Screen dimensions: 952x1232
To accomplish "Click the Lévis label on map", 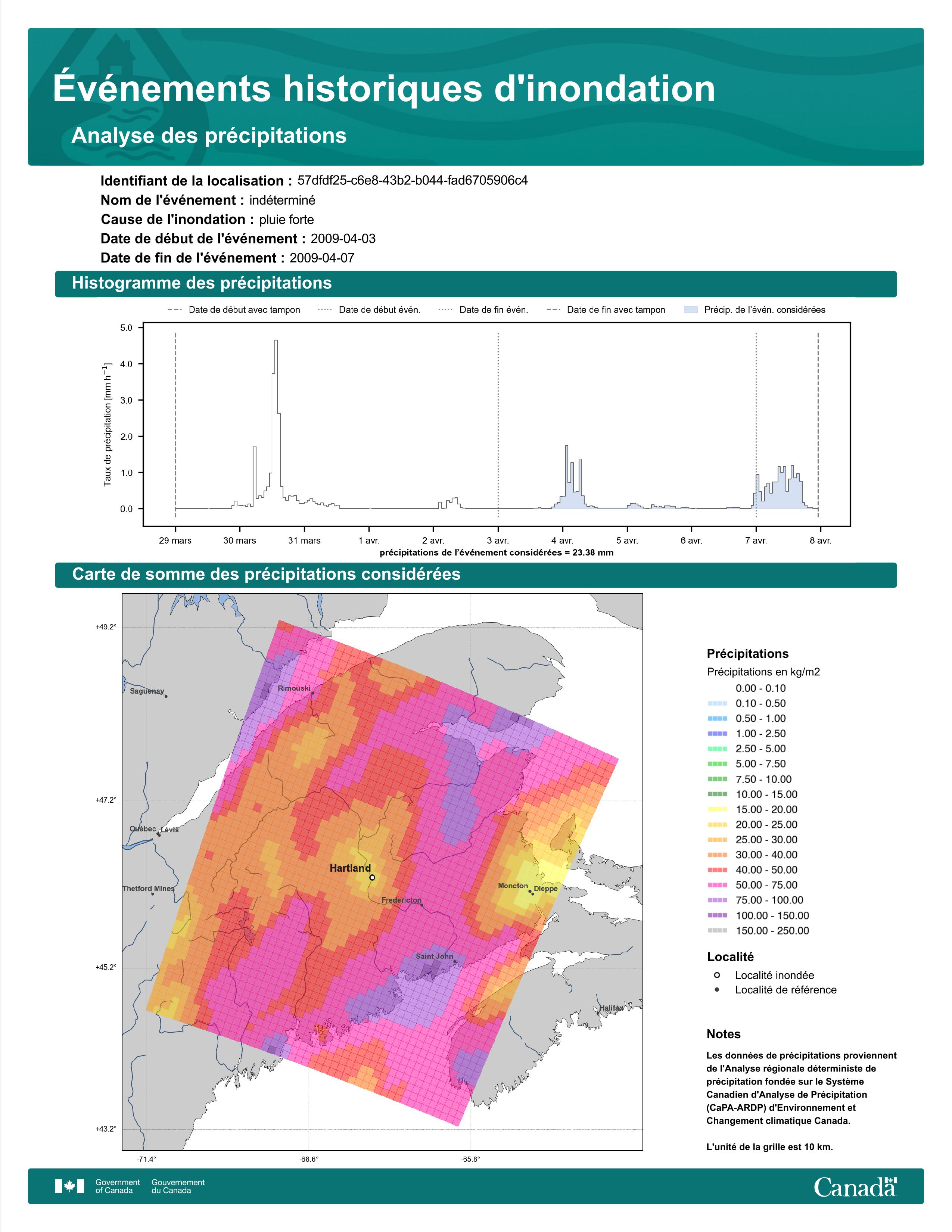I will click(169, 829).
